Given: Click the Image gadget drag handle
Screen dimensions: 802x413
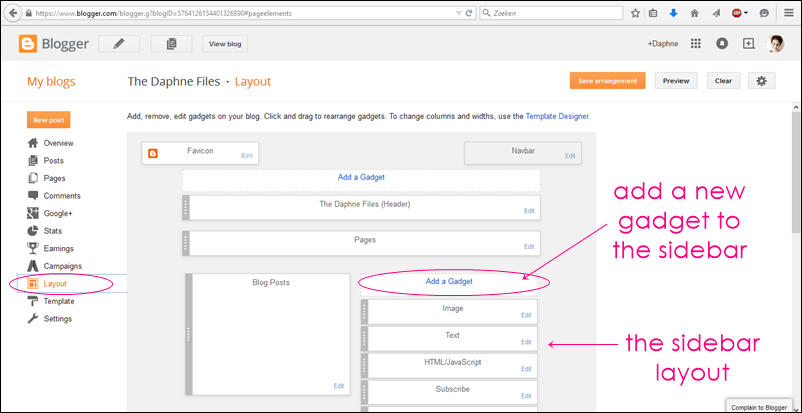Looking at the screenshot, I should [364, 312].
